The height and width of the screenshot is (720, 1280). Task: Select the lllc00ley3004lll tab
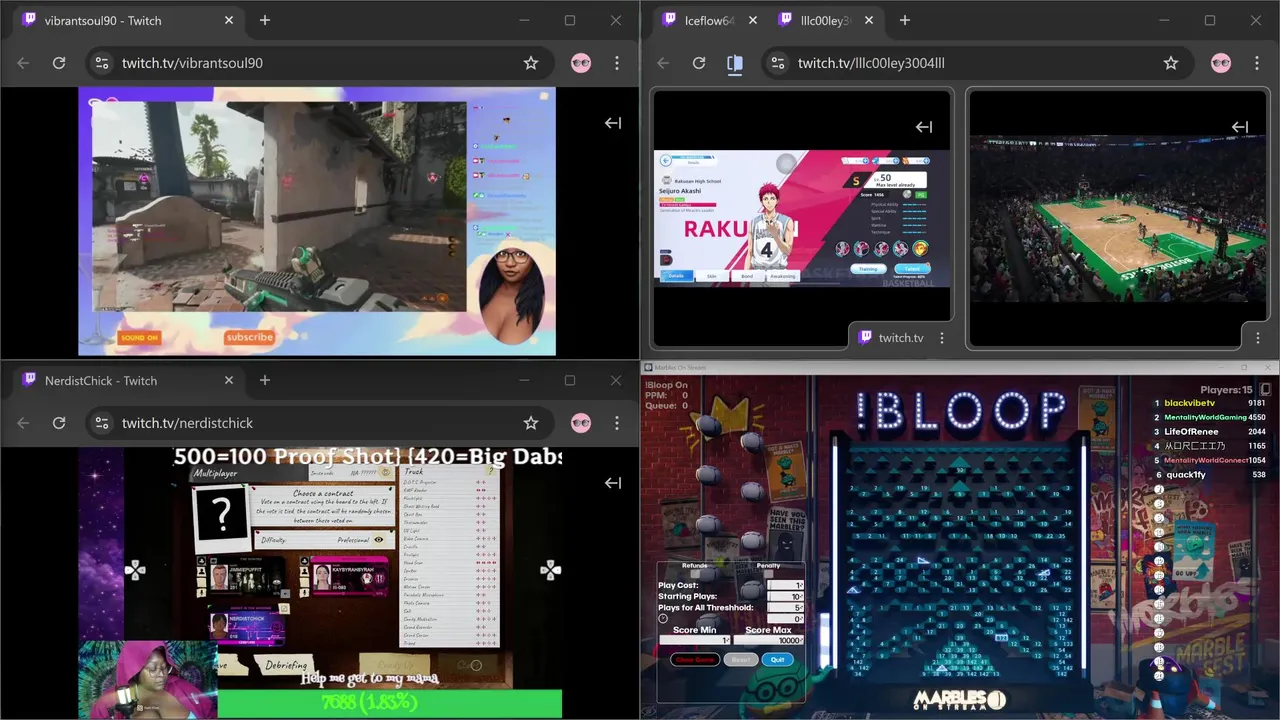826,20
